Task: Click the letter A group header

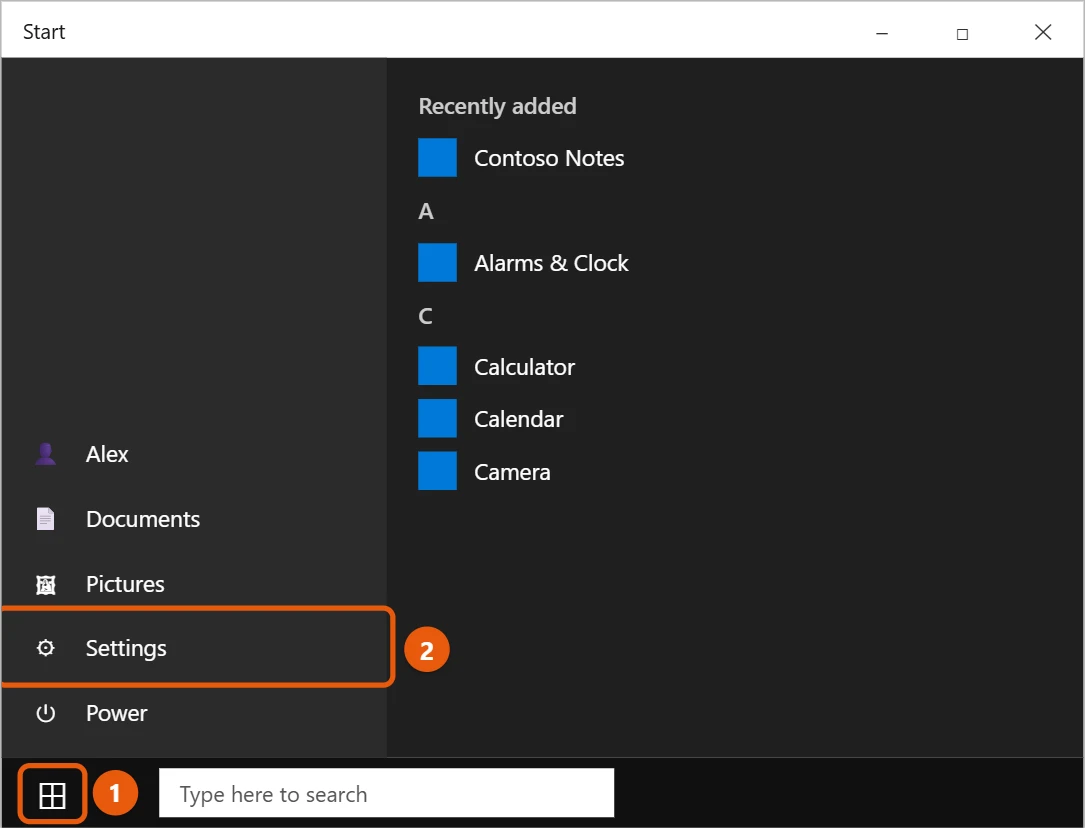Action: (x=426, y=211)
